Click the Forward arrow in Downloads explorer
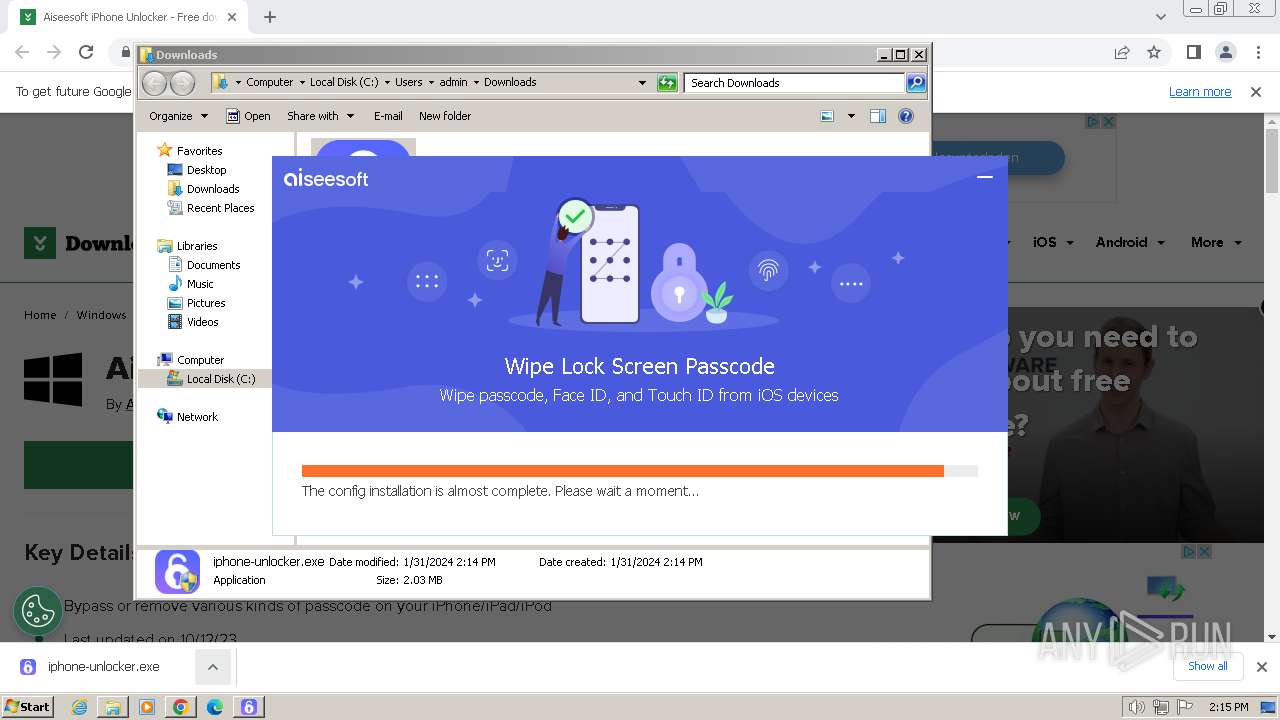 (x=182, y=83)
